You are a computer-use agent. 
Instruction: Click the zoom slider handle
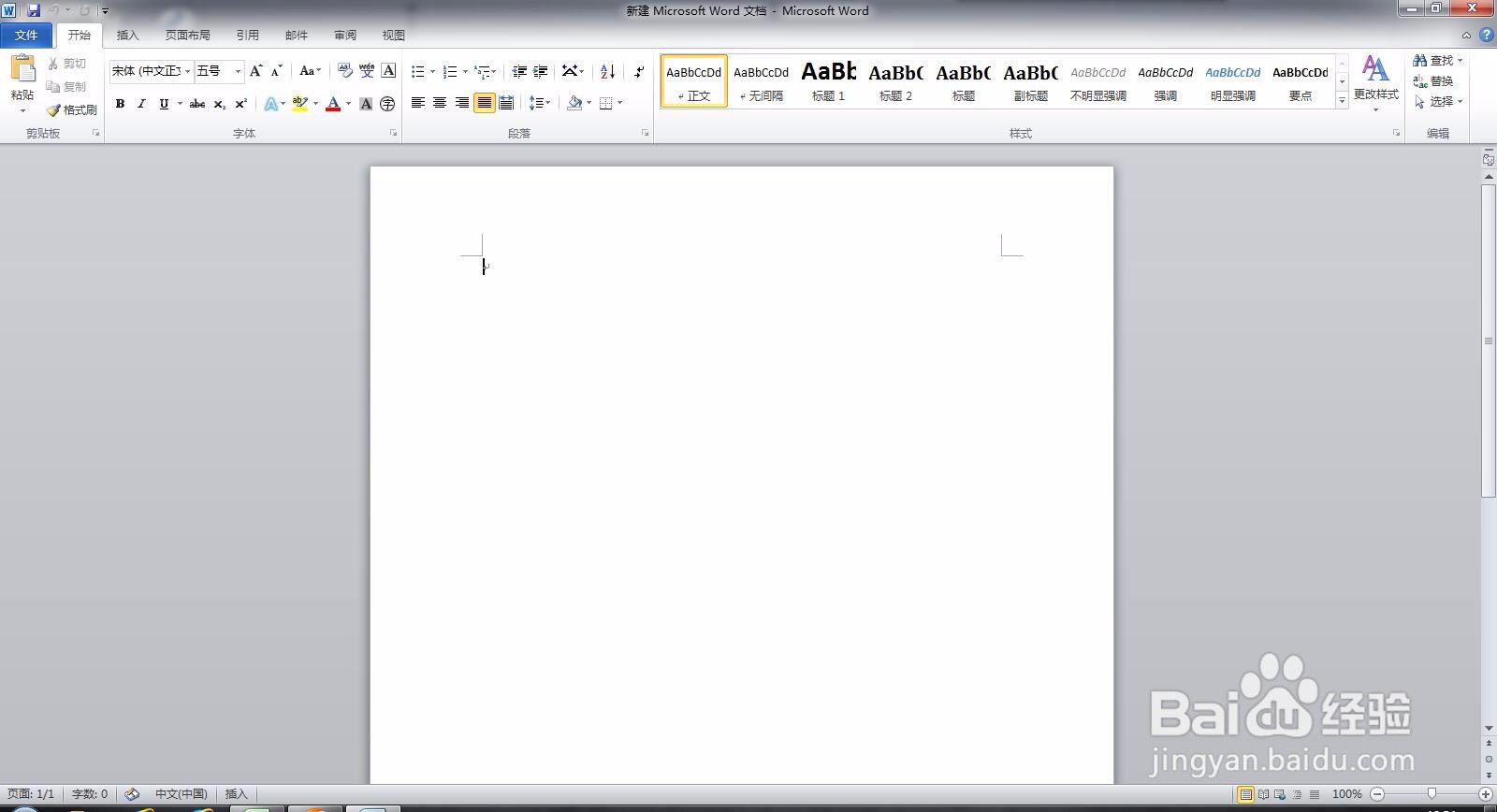pyautogui.click(x=1431, y=794)
